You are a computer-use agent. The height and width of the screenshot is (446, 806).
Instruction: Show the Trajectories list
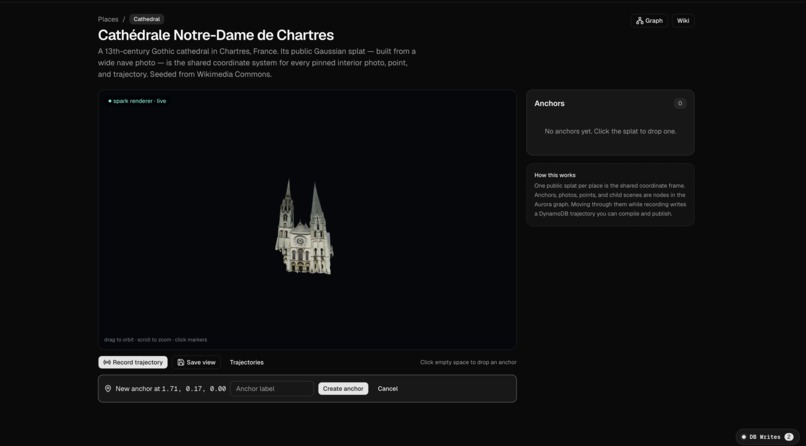(247, 362)
